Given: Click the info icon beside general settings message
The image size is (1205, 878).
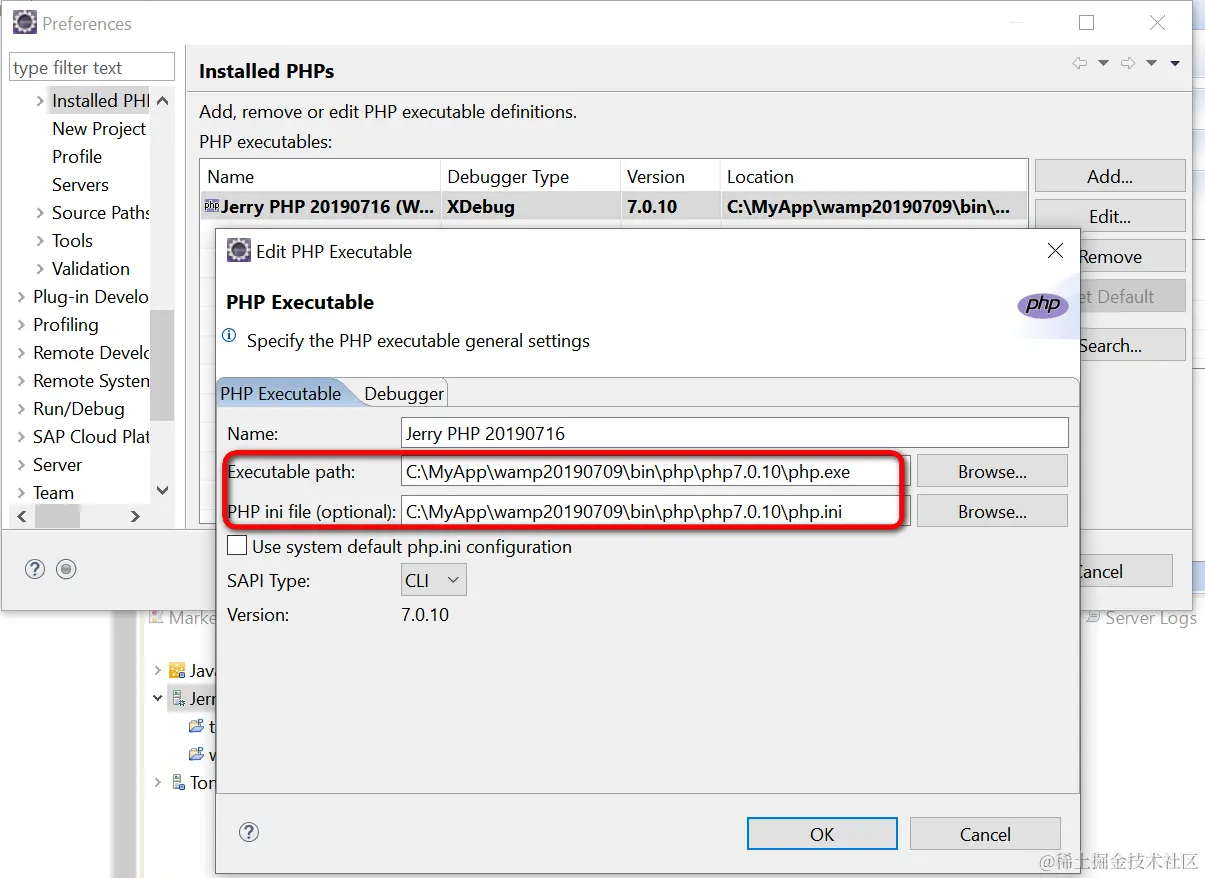Looking at the screenshot, I should click(x=230, y=336).
